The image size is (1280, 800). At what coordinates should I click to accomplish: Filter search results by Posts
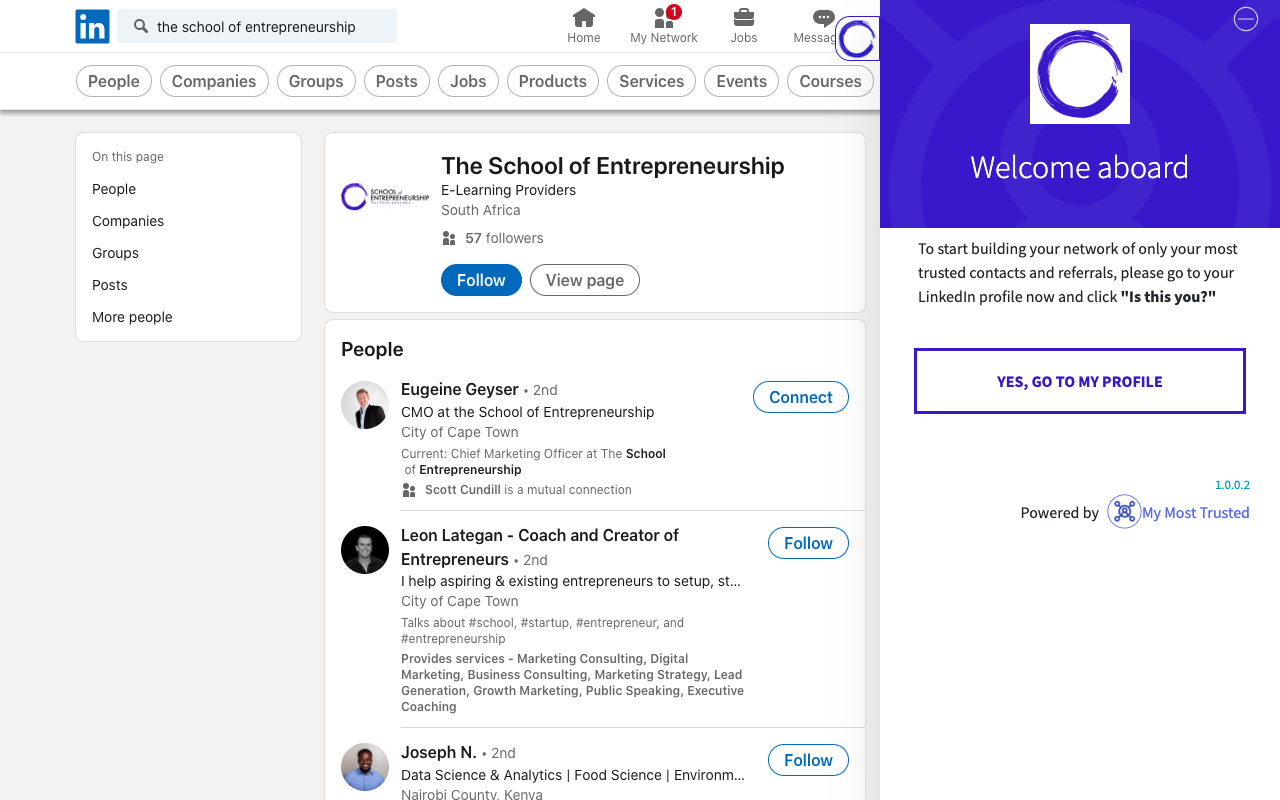click(397, 81)
